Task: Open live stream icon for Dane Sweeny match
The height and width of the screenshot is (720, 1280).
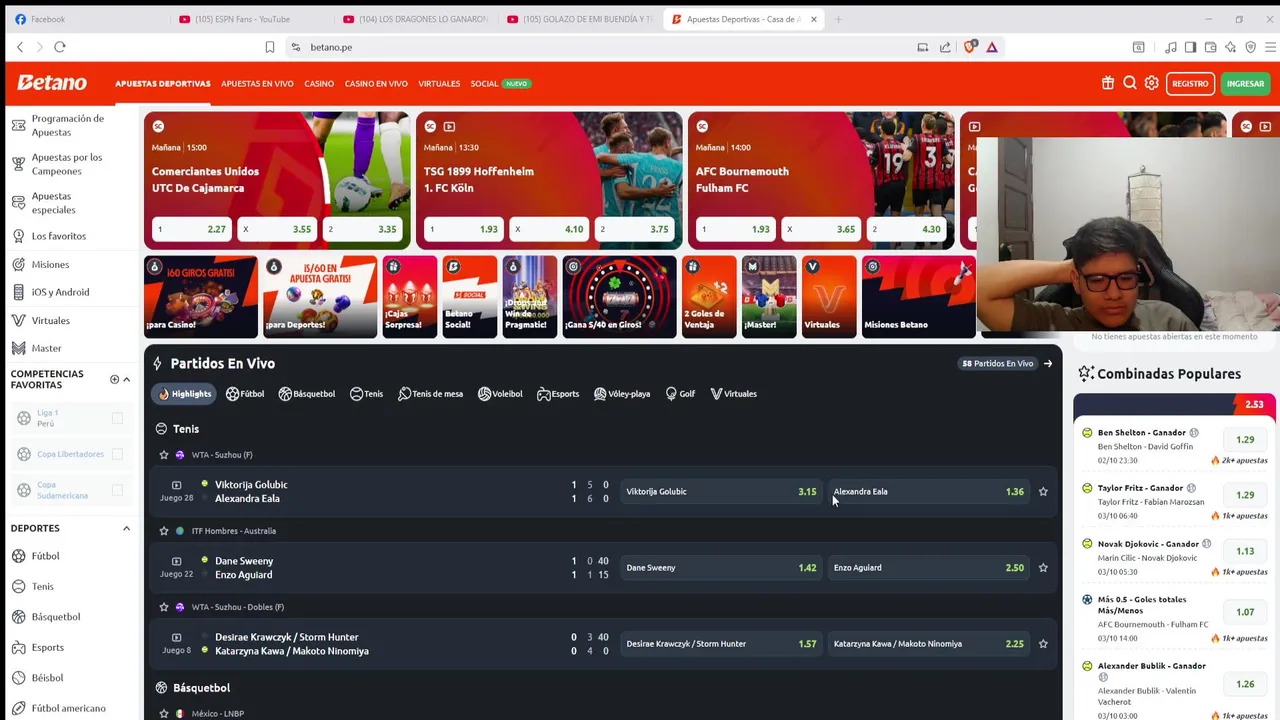Action: [x=176, y=561]
